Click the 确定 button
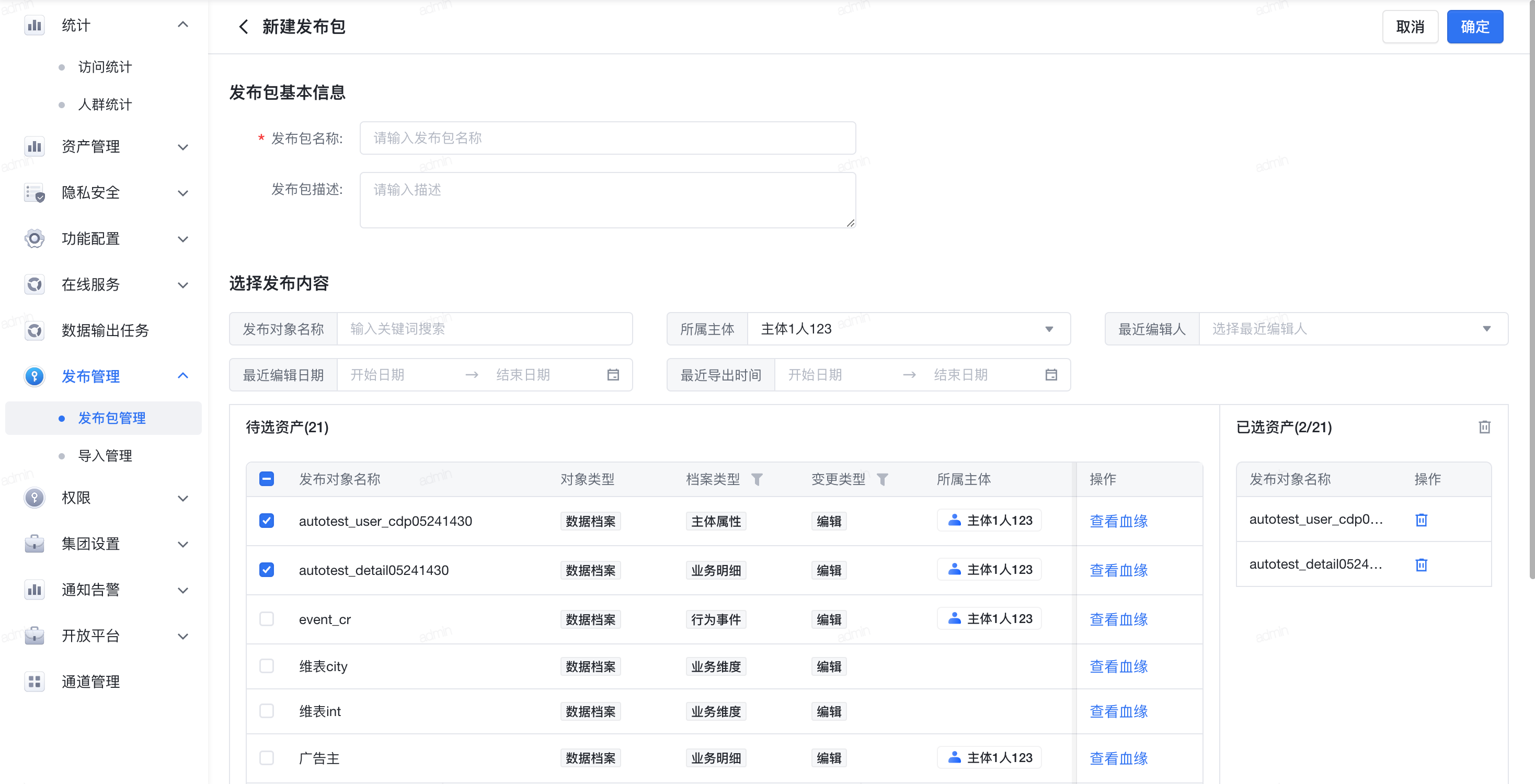The height and width of the screenshot is (784, 1535). pyautogui.click(x=1475, y=27)
